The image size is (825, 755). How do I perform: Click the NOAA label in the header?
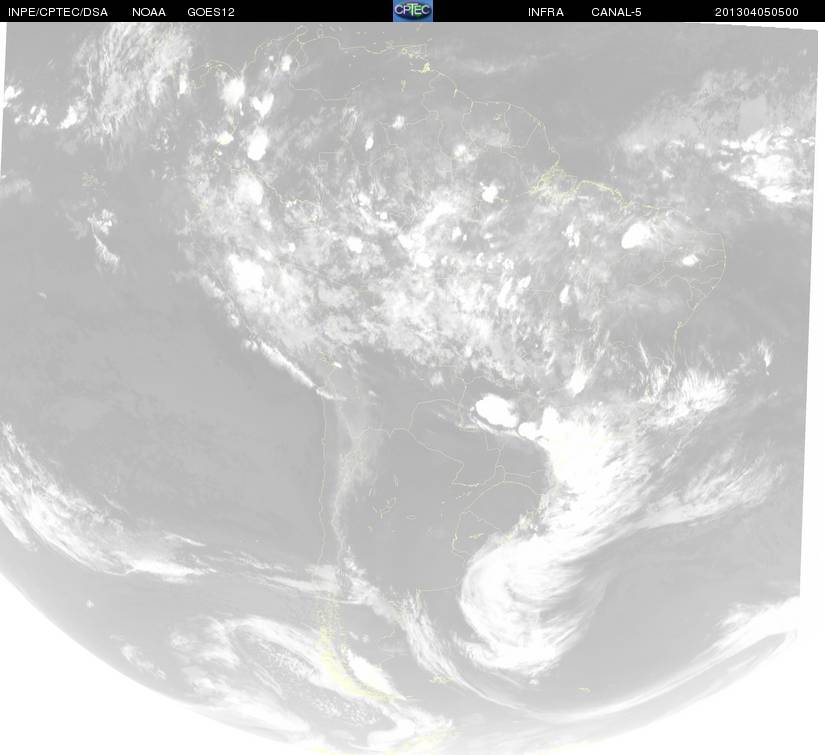pos(149,12)
